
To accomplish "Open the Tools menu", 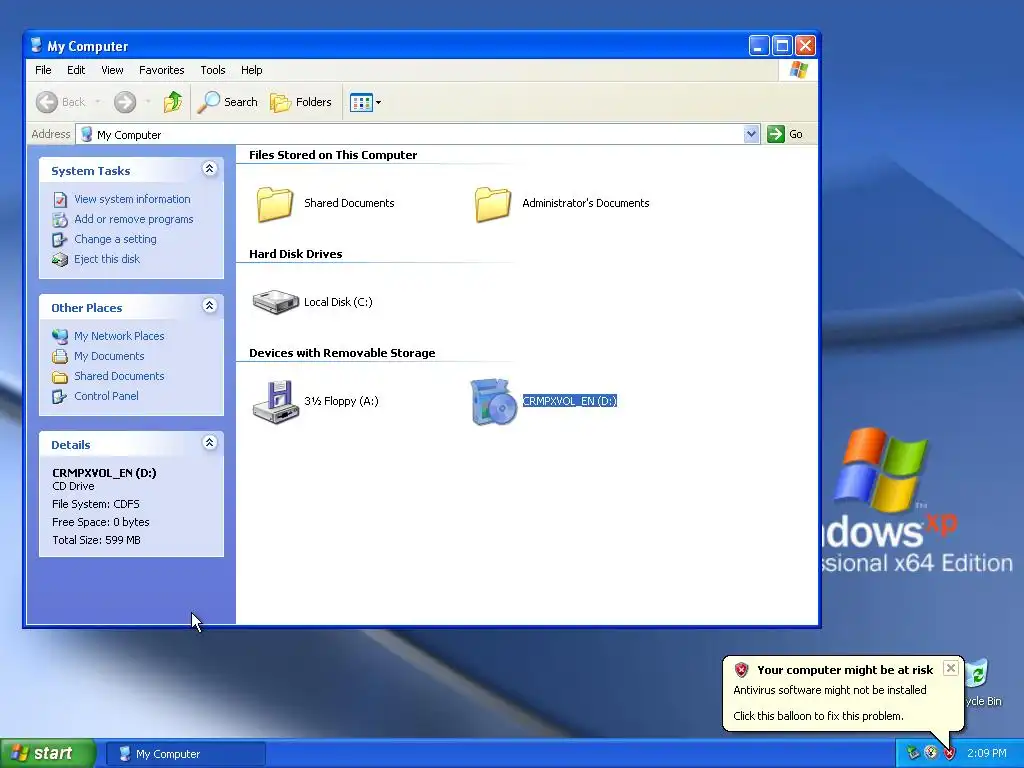I will (x=213, y=70).
